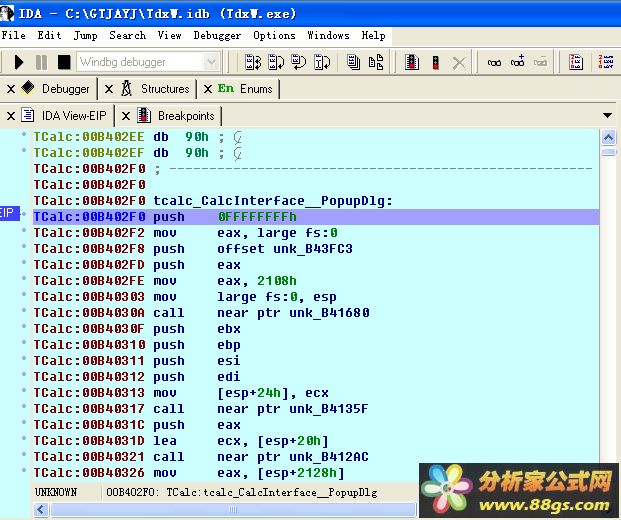Click the Step Into toolbar icon
This screenshot has height=520, width=621.
253,62
